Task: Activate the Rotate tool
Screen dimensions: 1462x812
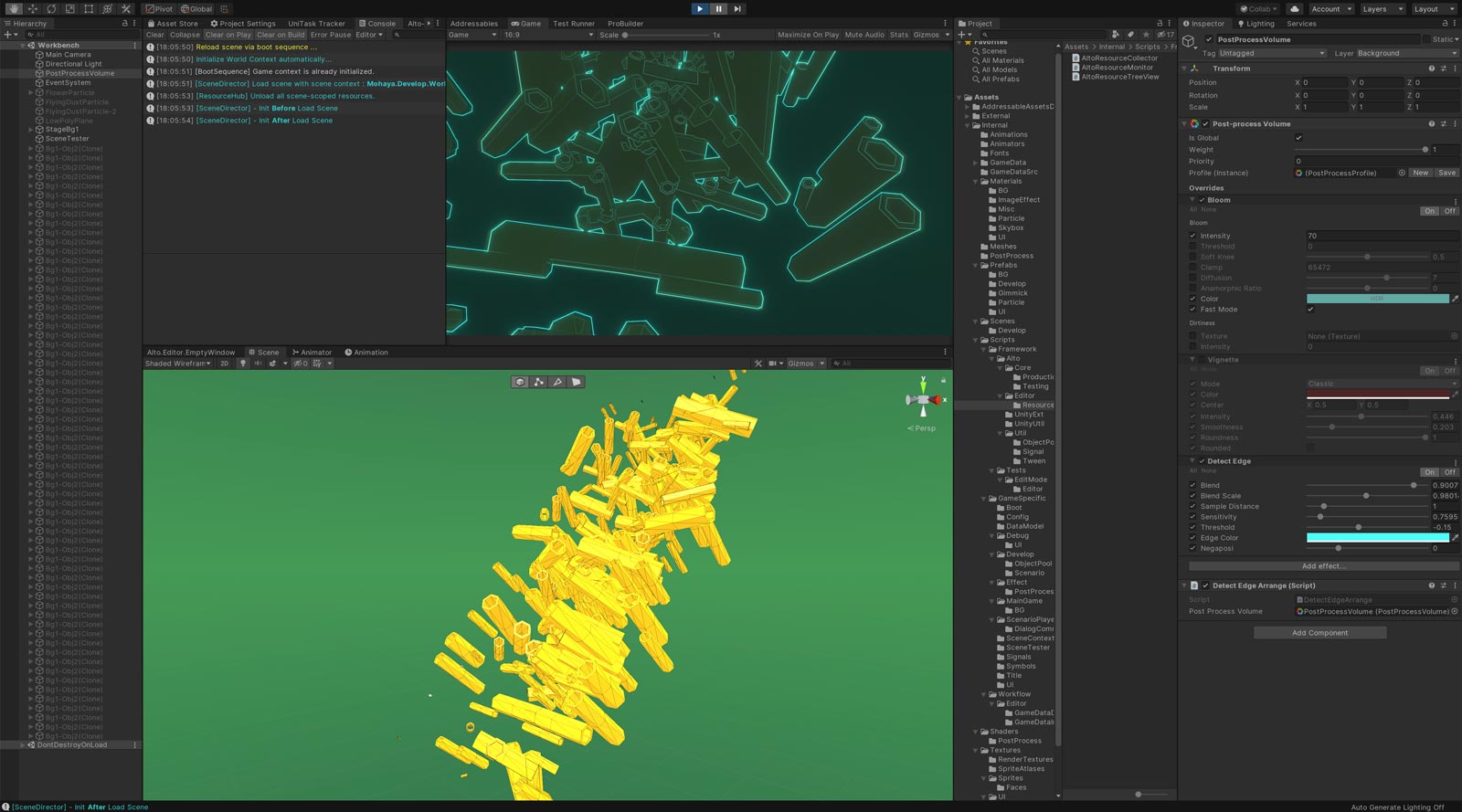Action: pos(51,8)
